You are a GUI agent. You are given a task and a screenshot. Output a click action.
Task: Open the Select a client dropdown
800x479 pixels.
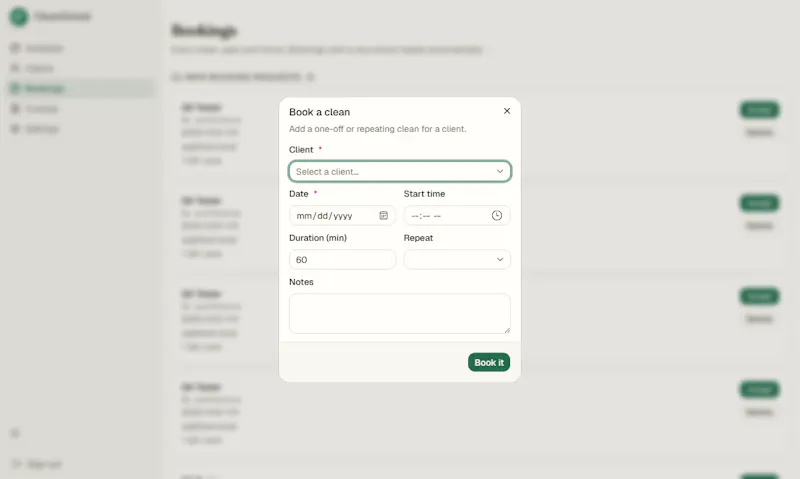point(400,171)
